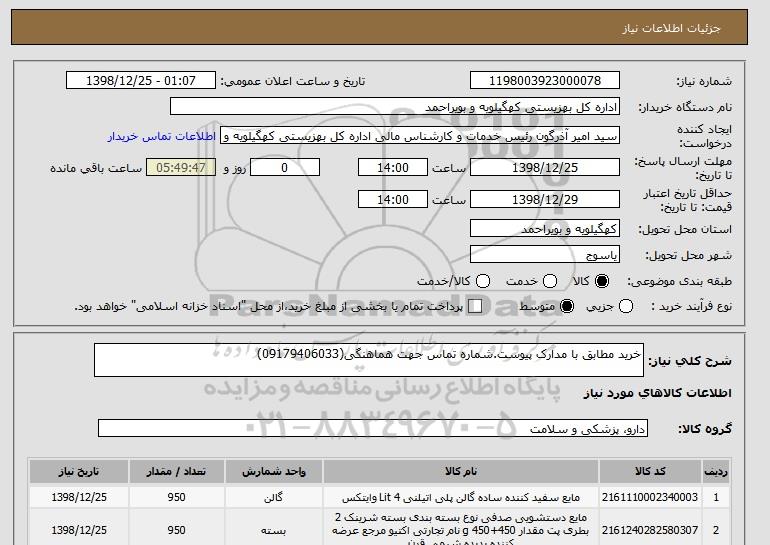
Task: Click product code 2161240282580307
Action: click(x=650, y=530)
